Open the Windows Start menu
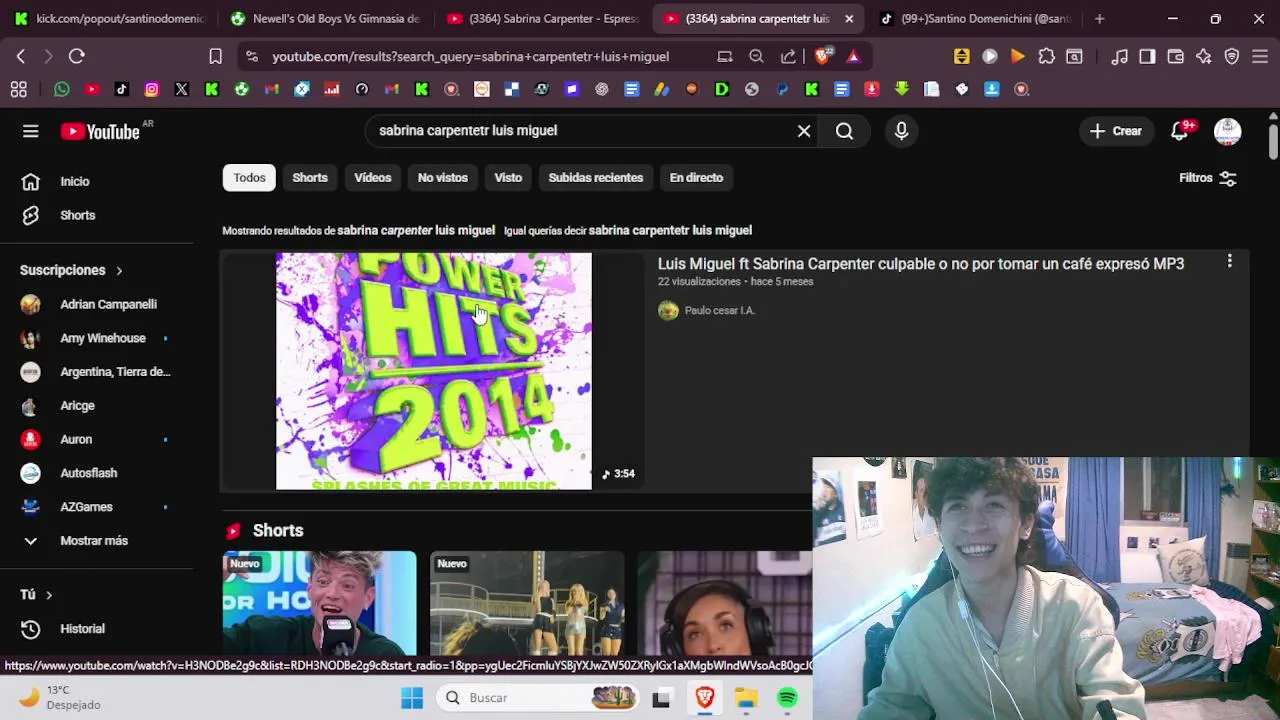 click(x=412, y=698)
